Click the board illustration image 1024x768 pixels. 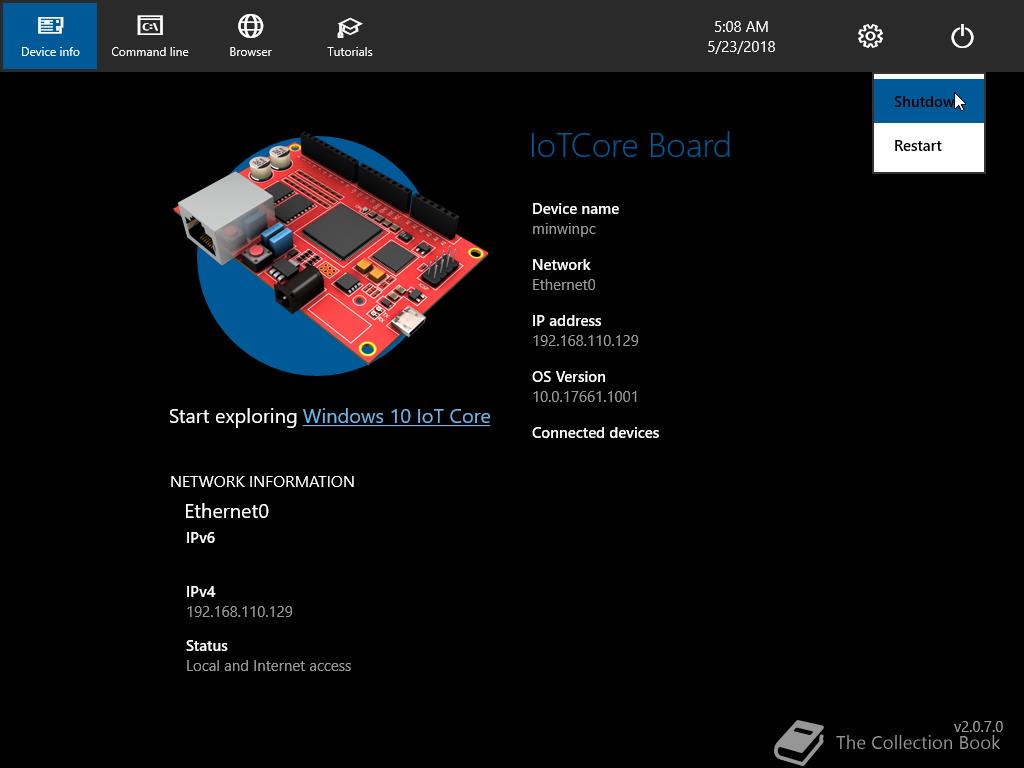click(x=330, y=254)
